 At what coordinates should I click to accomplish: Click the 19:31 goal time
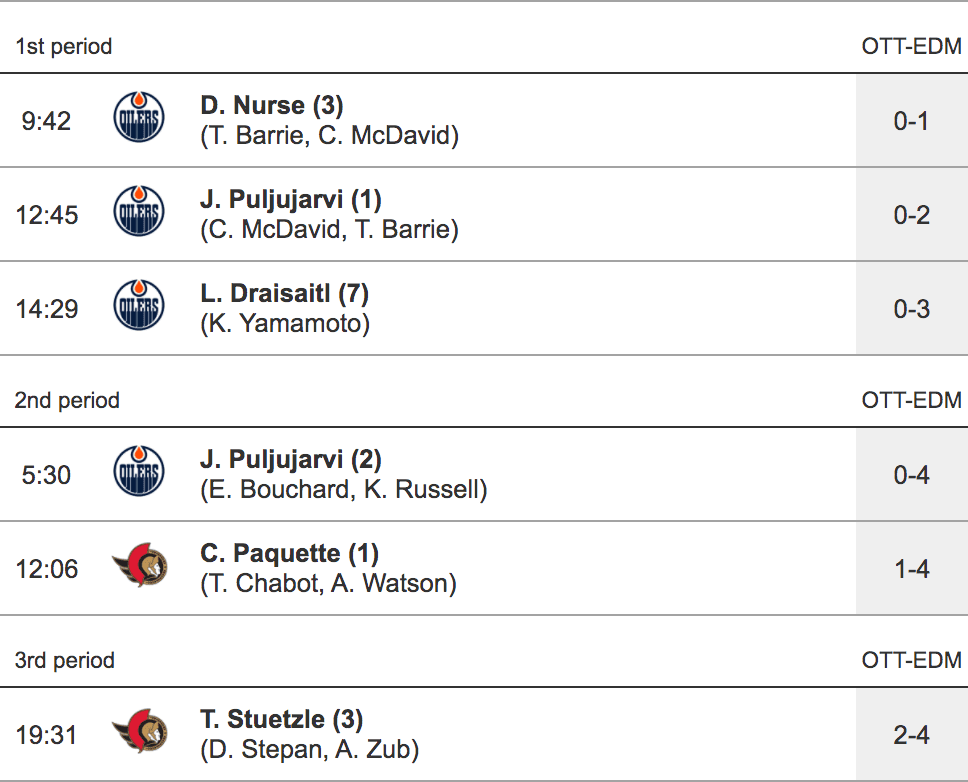[46, 735]
